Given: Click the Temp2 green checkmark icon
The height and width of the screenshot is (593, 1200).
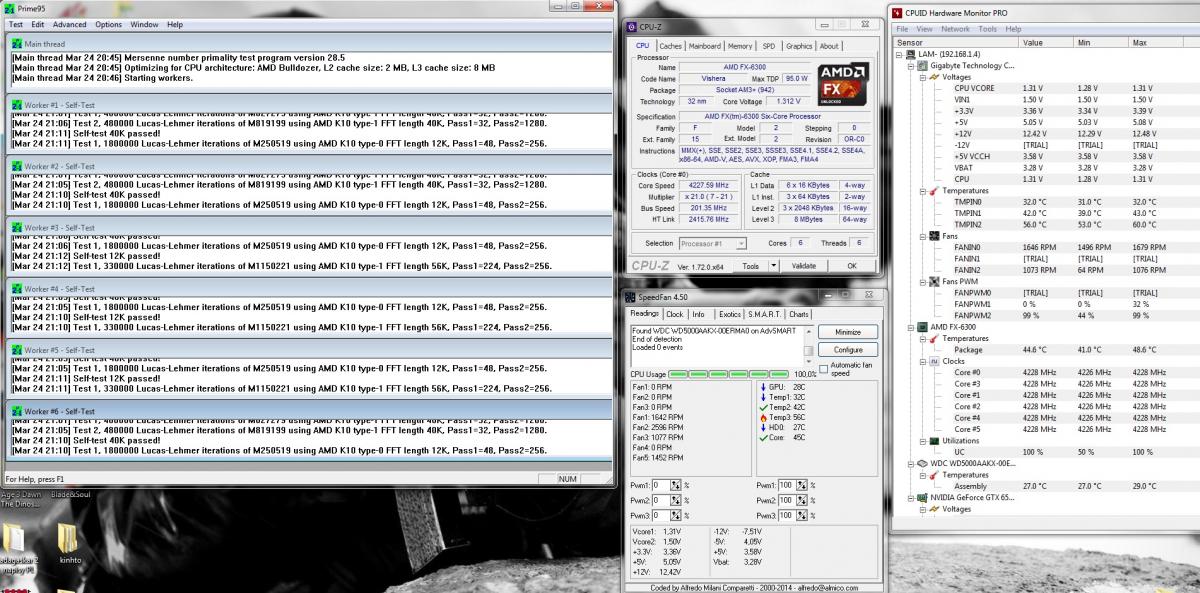Looking at the screenshot, I should [761, 406].
